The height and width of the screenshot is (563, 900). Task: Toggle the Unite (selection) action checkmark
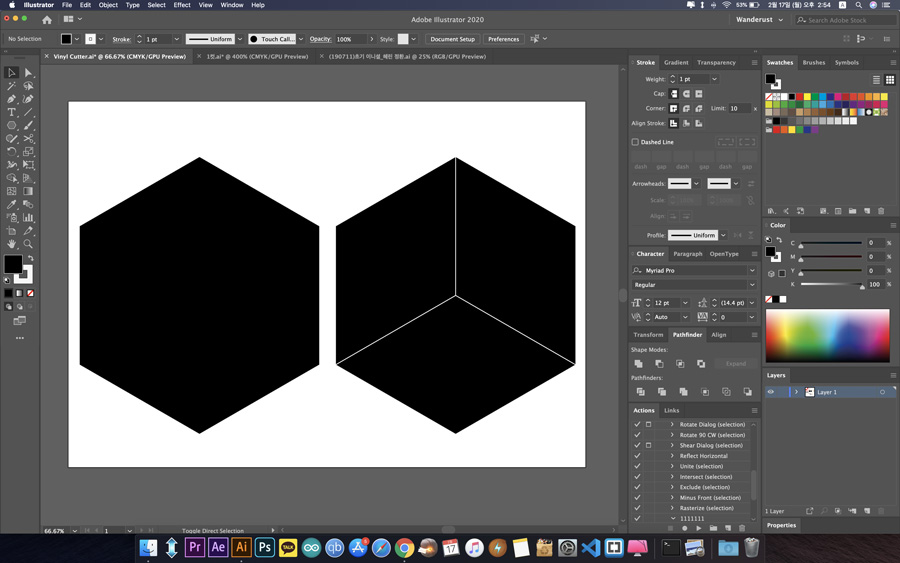(x=637, y=466)
